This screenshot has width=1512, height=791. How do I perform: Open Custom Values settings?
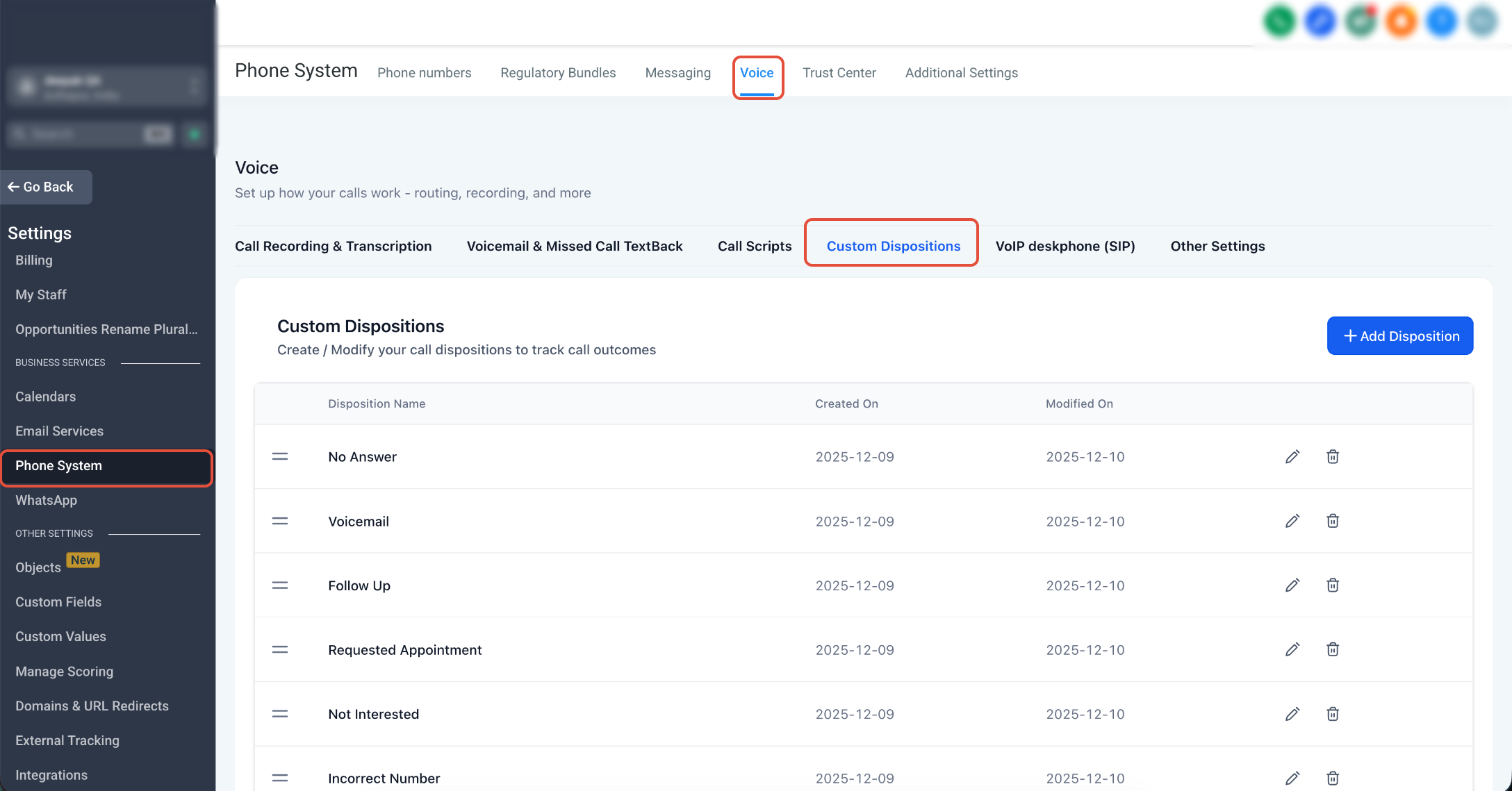click(x=60, y=636)
